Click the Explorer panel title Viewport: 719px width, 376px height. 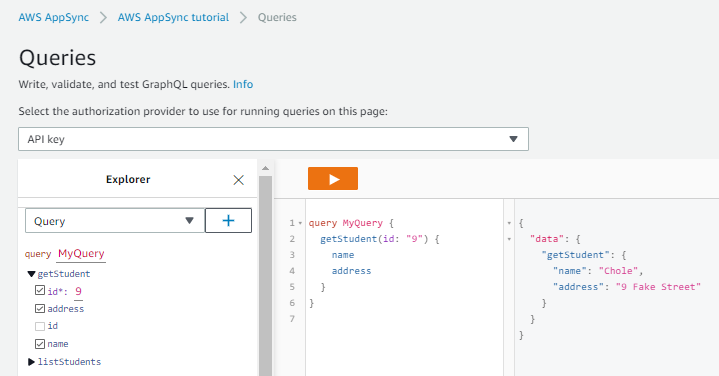click(128, 179)
